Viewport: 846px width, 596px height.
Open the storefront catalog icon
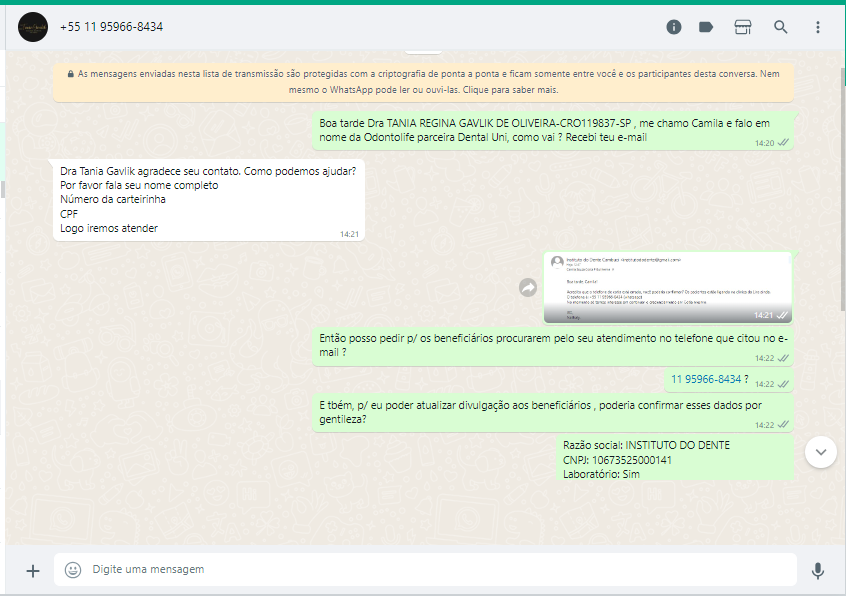click(x=742, y=27)
